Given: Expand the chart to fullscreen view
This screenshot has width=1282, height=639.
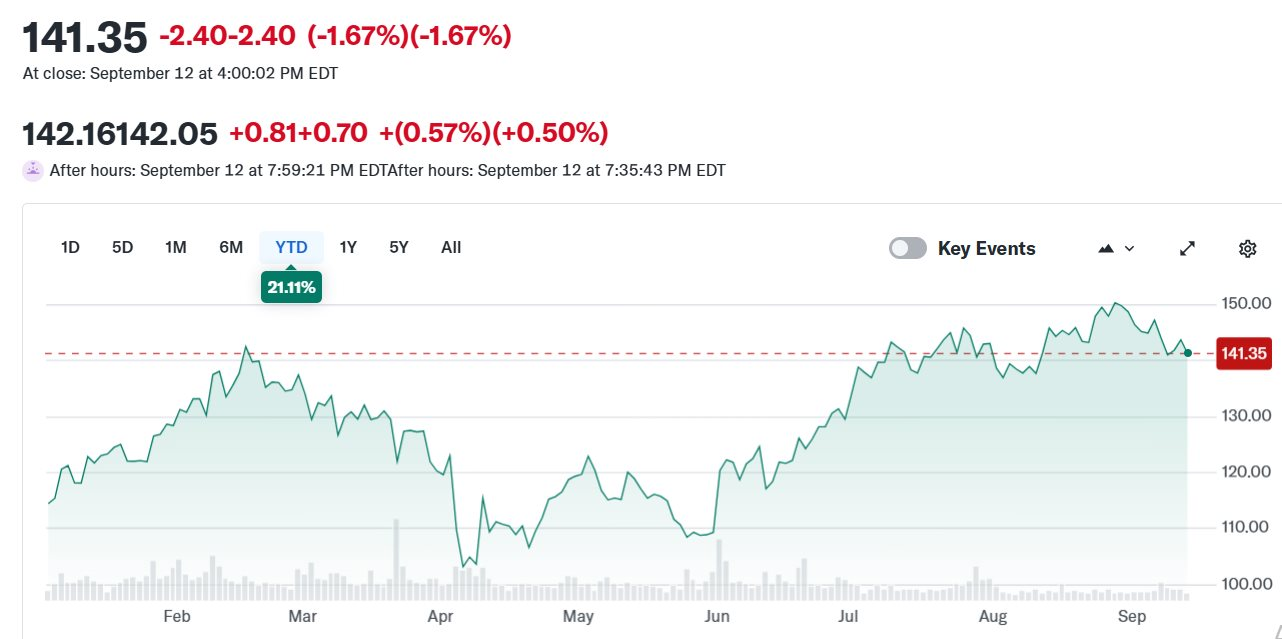Looking at the screenshot, I should tap(1187, 248).
